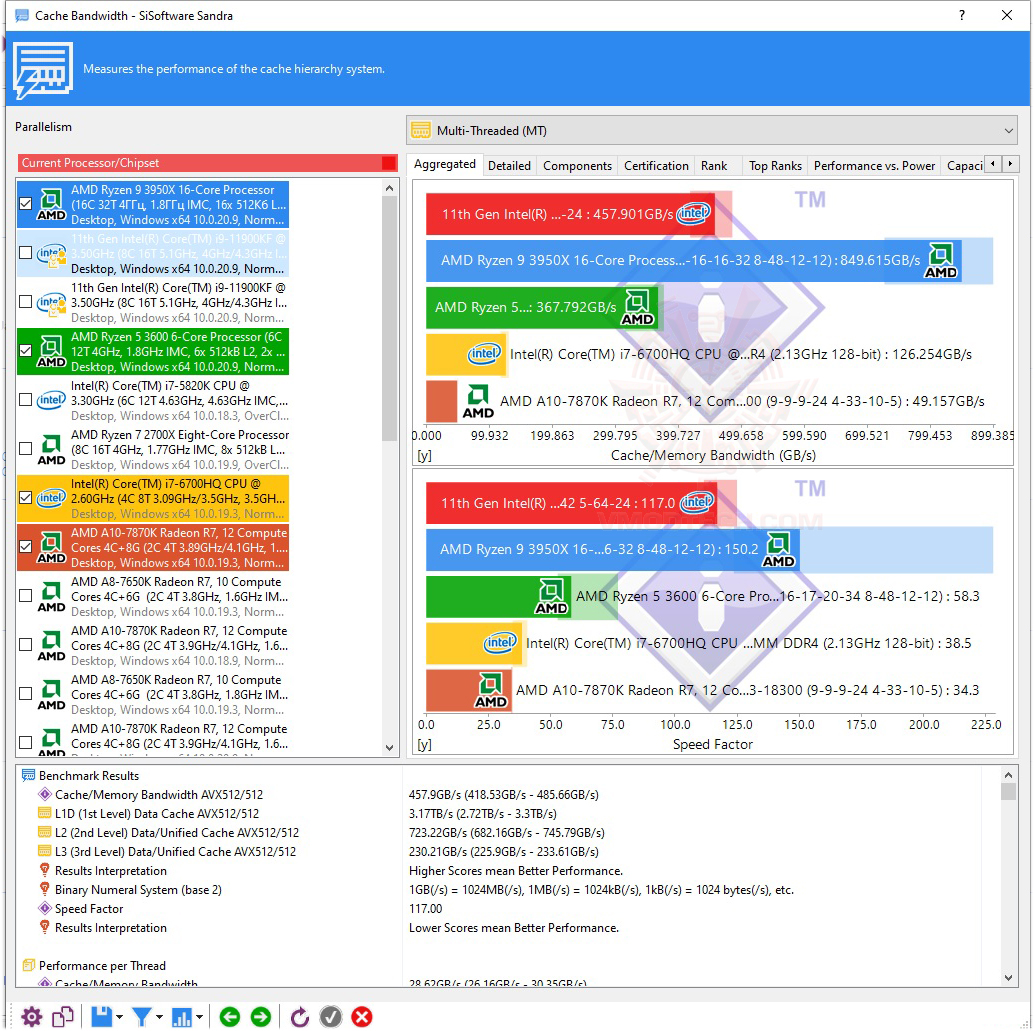Click AMD logo on Ryzen 5 367.792GB/s bar
Screen dimensions: 1034x1031
637,307
